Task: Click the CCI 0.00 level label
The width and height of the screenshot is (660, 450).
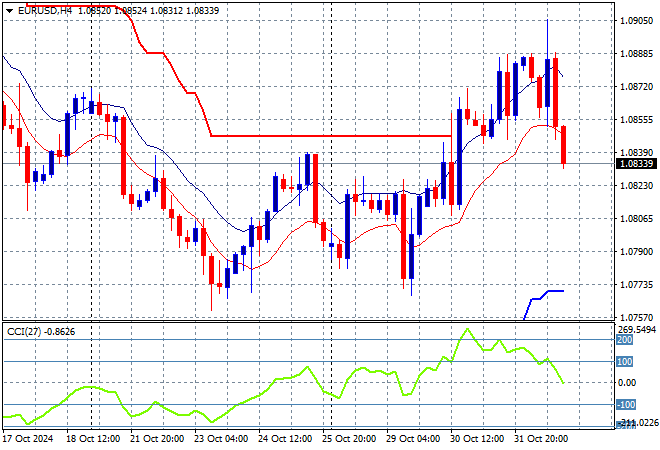Action: point(627,383)
